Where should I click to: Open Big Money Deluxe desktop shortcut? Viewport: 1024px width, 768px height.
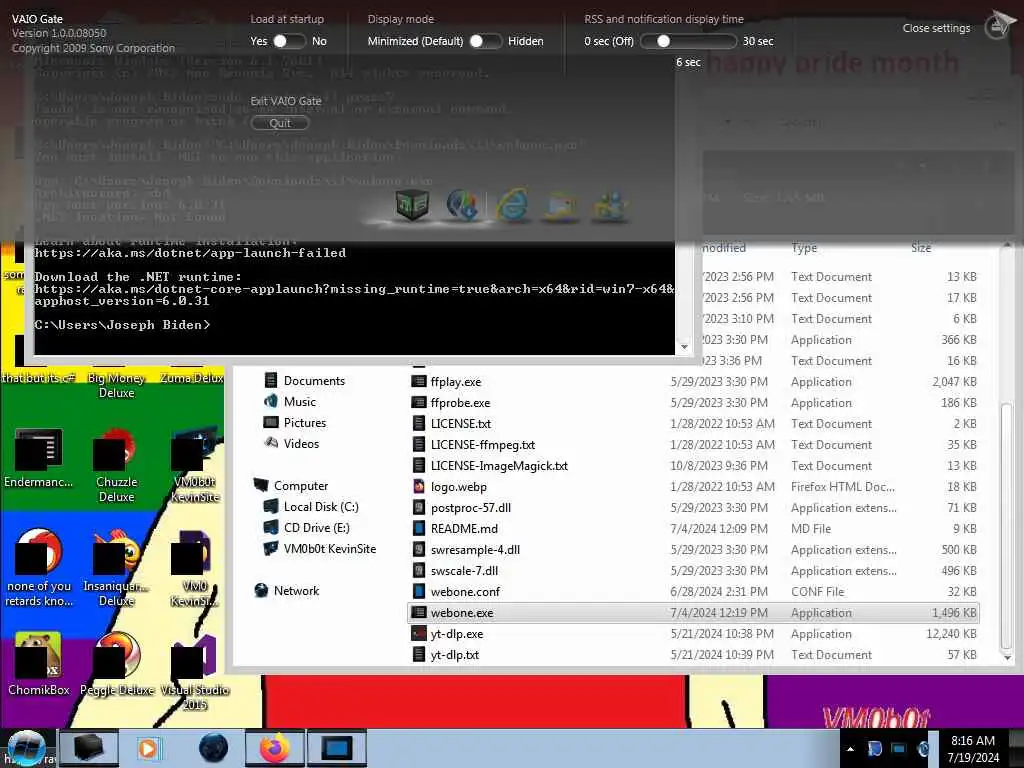(116, 385)
